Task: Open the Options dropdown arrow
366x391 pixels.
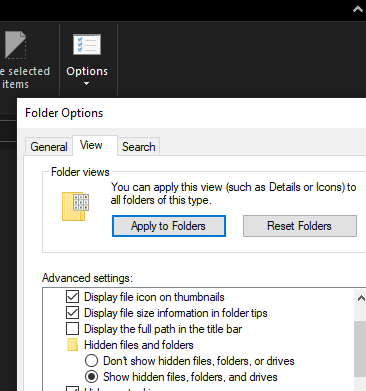Action: click(x=87, y=84)
